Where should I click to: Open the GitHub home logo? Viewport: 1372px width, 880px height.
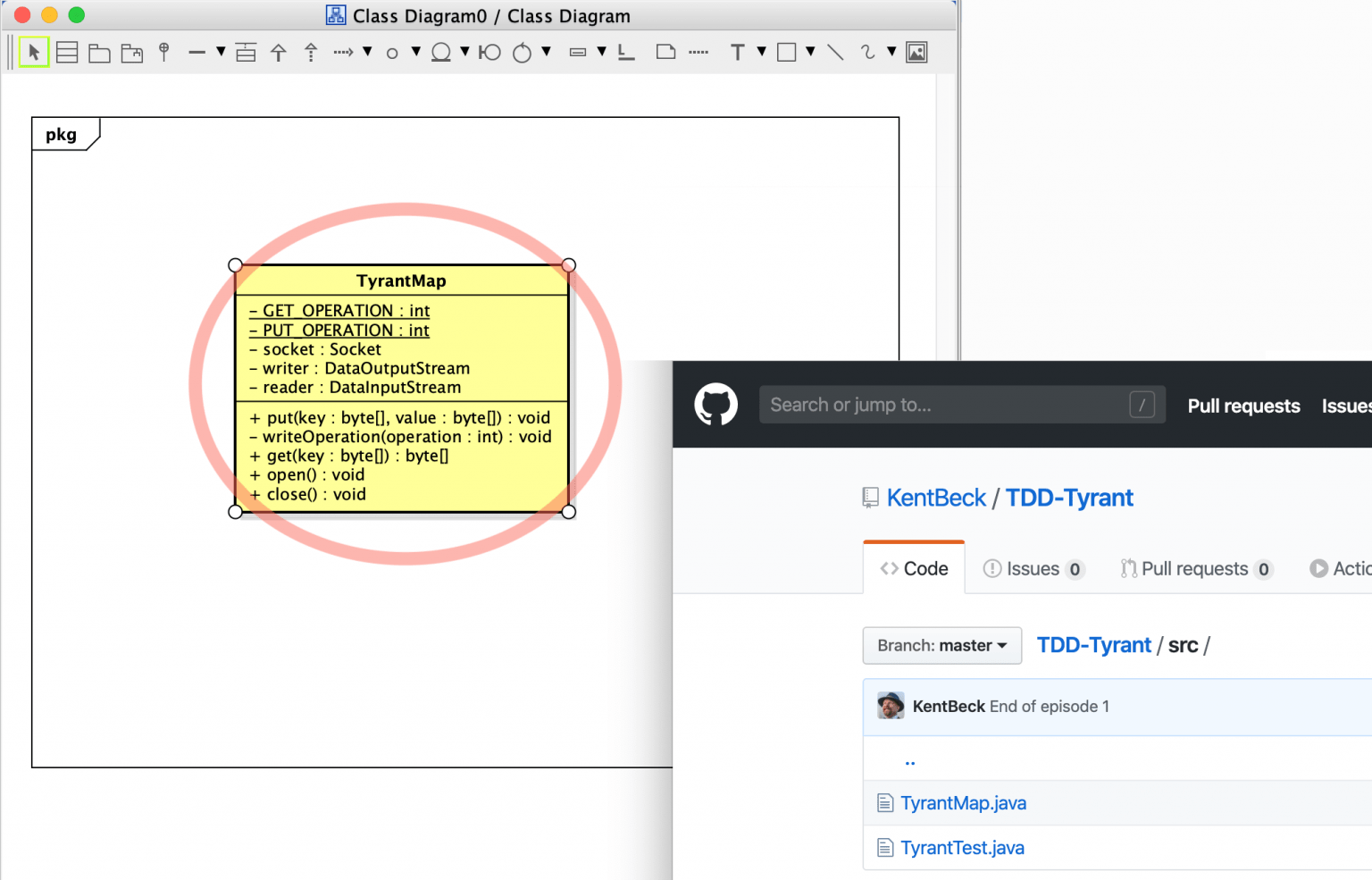[x=716, y=405]
